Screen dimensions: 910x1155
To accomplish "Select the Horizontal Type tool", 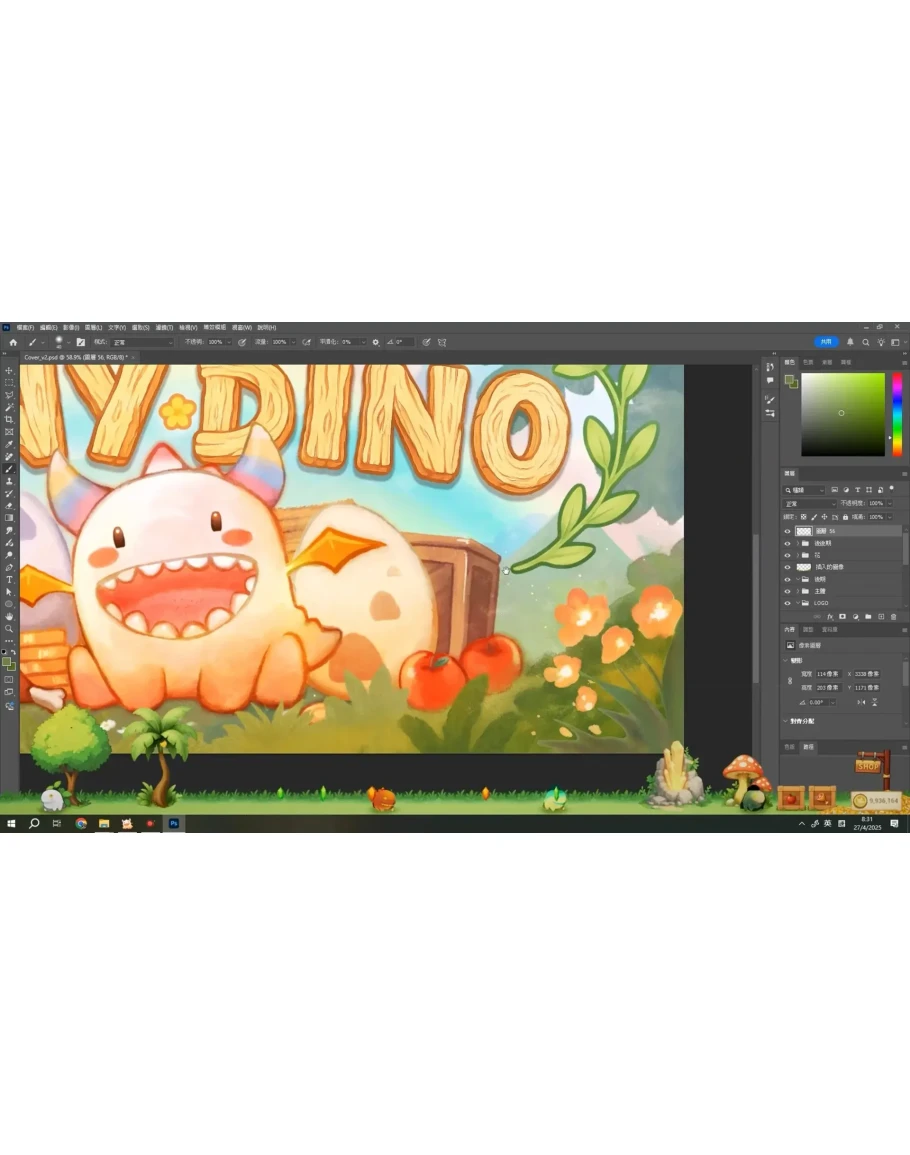I will pyautogui.click(x=9, y=579).
